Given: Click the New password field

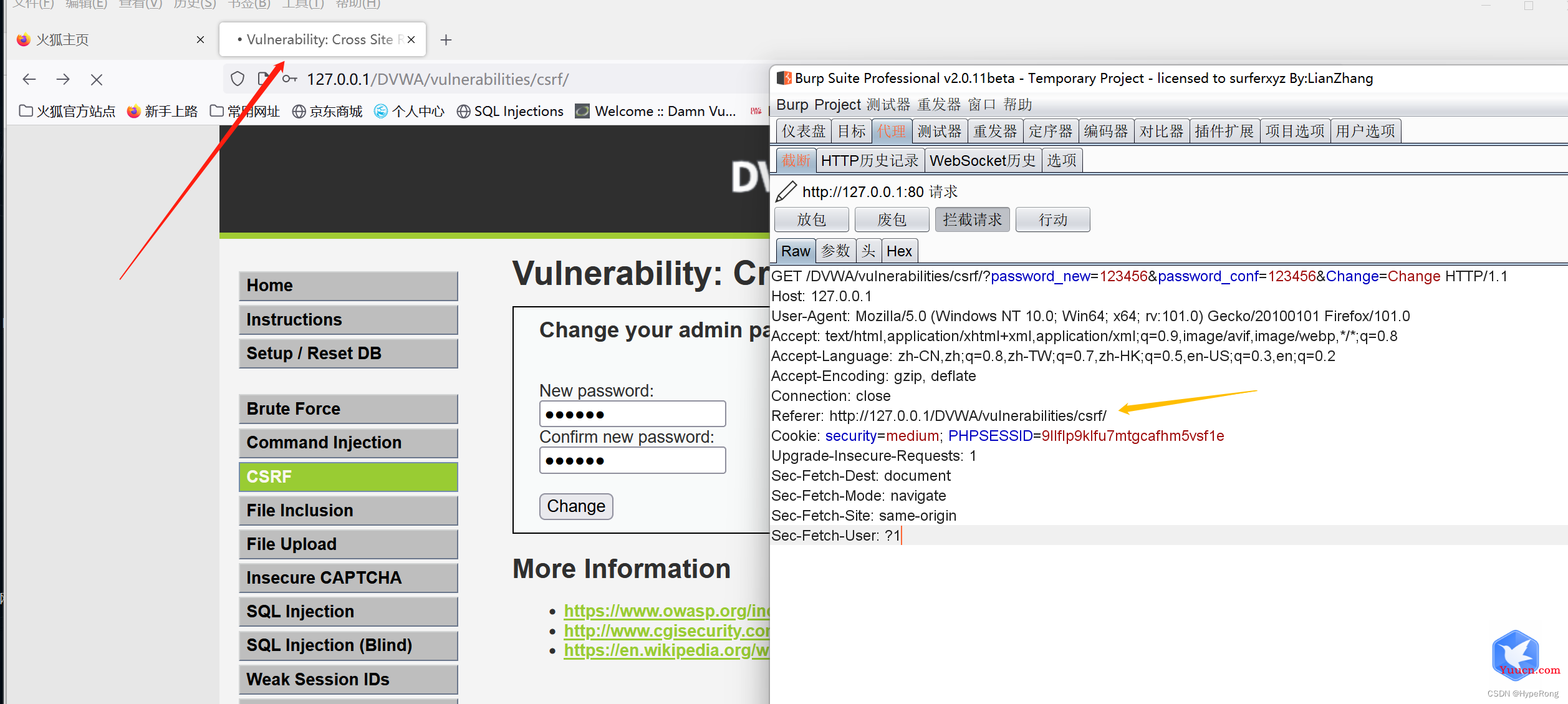Looking at the screenshot, I should pyautogui.click(x=632, y=414).
